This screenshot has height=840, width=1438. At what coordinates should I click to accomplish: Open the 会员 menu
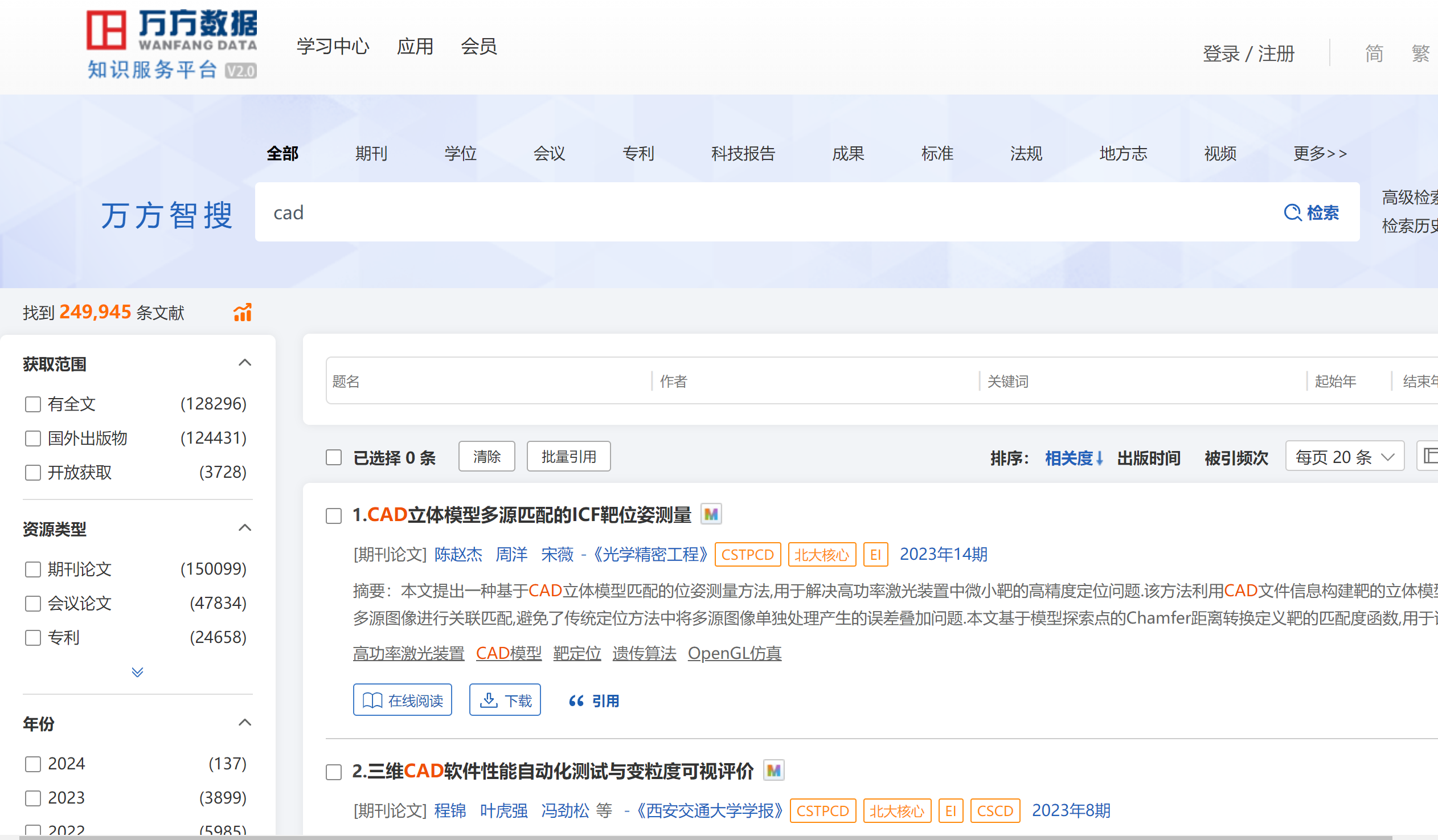(480, 46)
